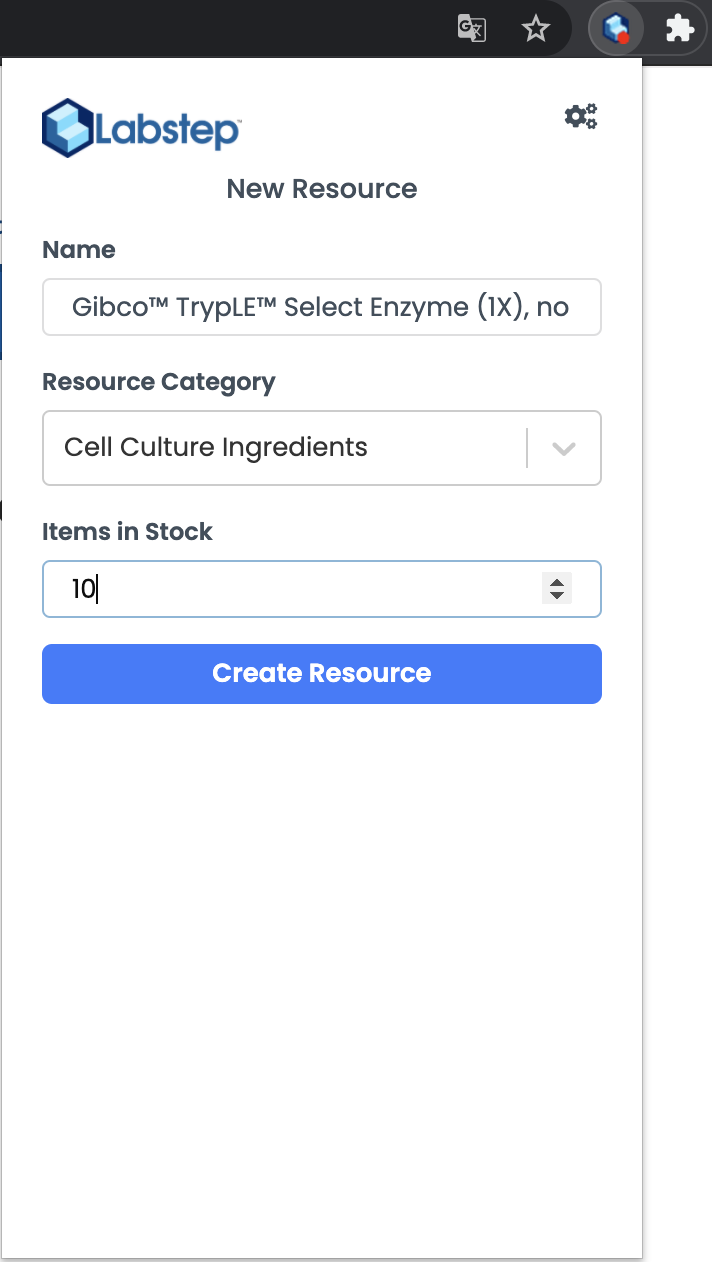
Task: Click the Name field label
Action: tap(78, 250)
